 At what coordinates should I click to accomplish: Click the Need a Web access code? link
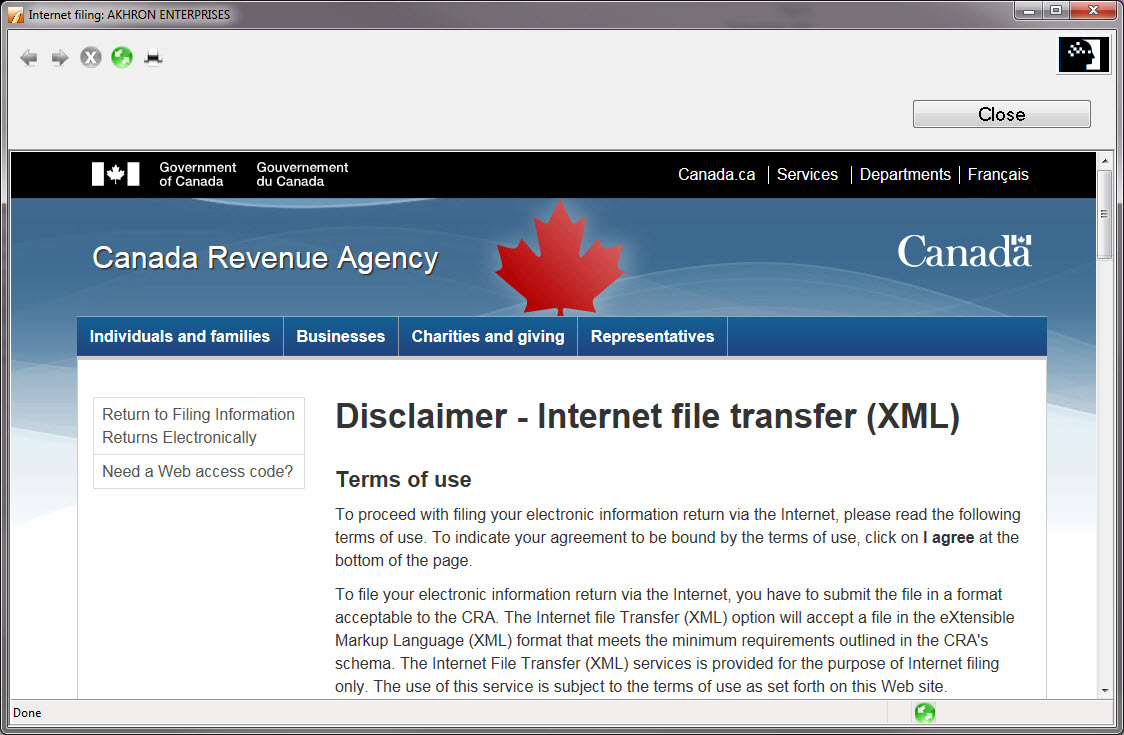199,471
